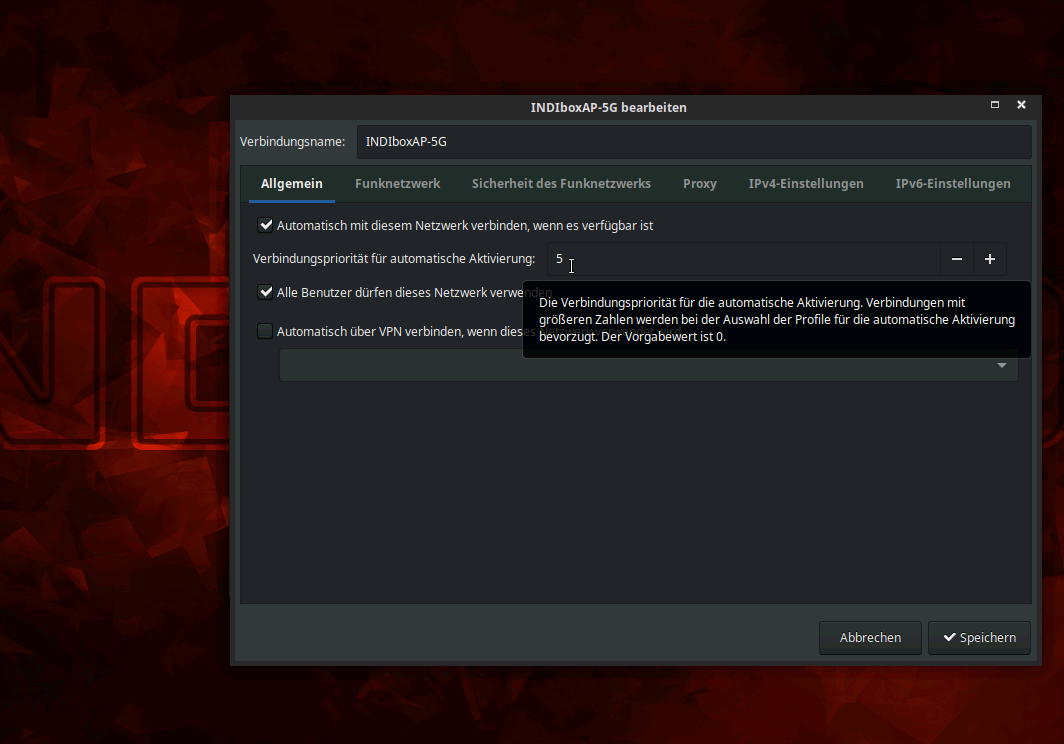Image resolution: width=1064 pixels, height=744 pixels.
Task: Click the Verbindungsname text field
Action: [693, 142]
